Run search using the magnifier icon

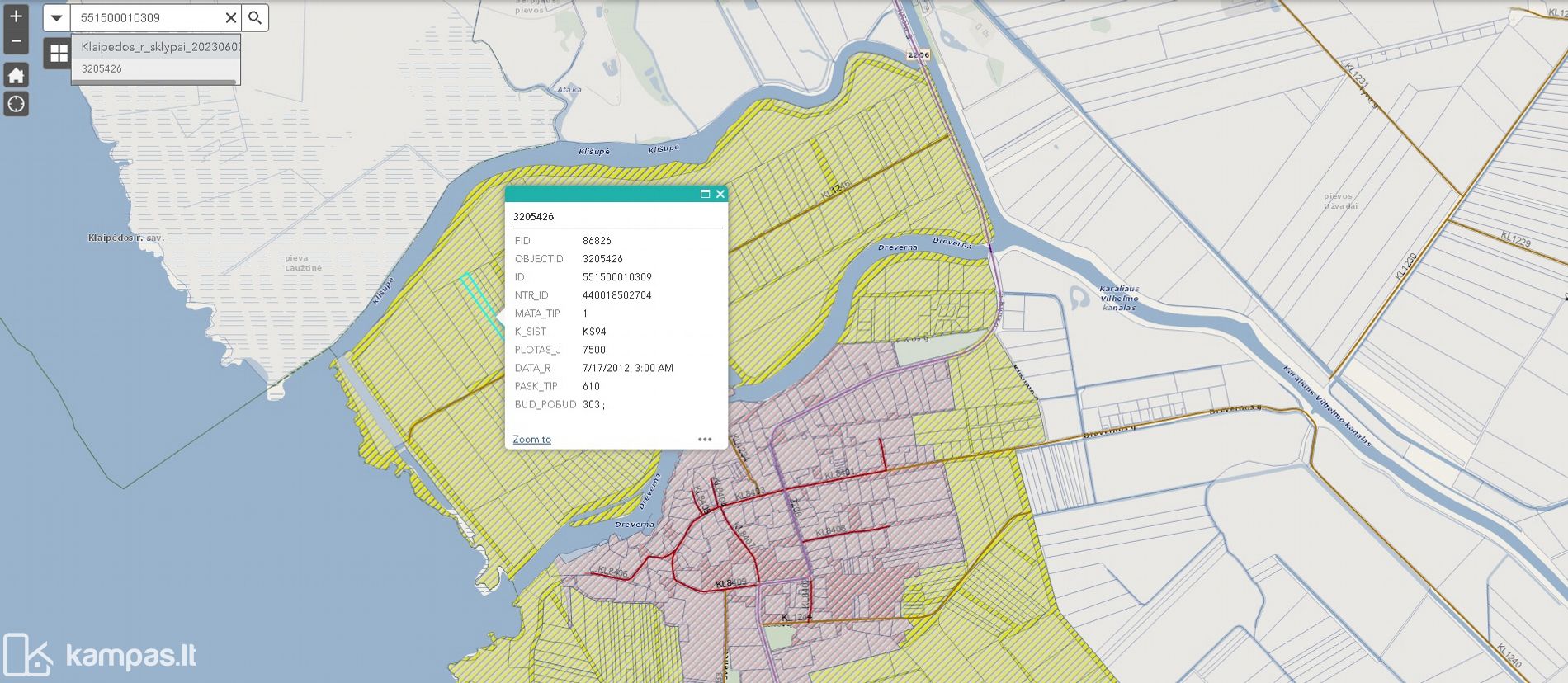click(x=255, y=17)
